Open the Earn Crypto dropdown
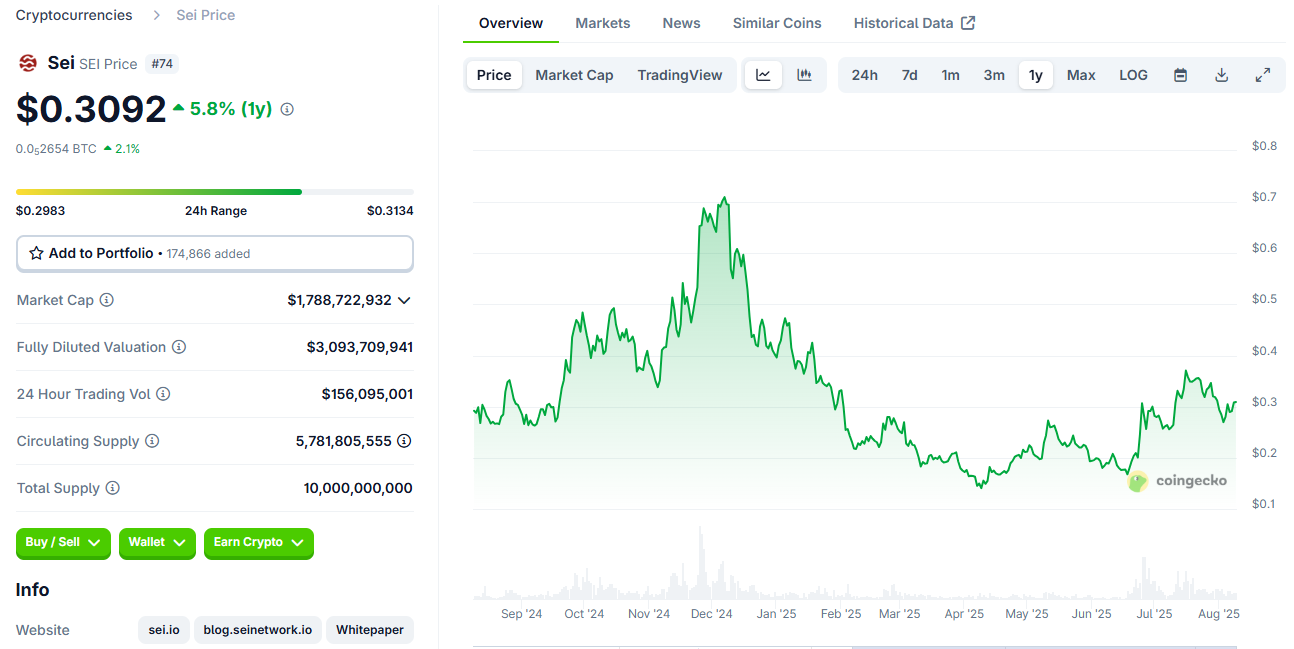Screen dimensions: 1294x649 coord(259,542)
